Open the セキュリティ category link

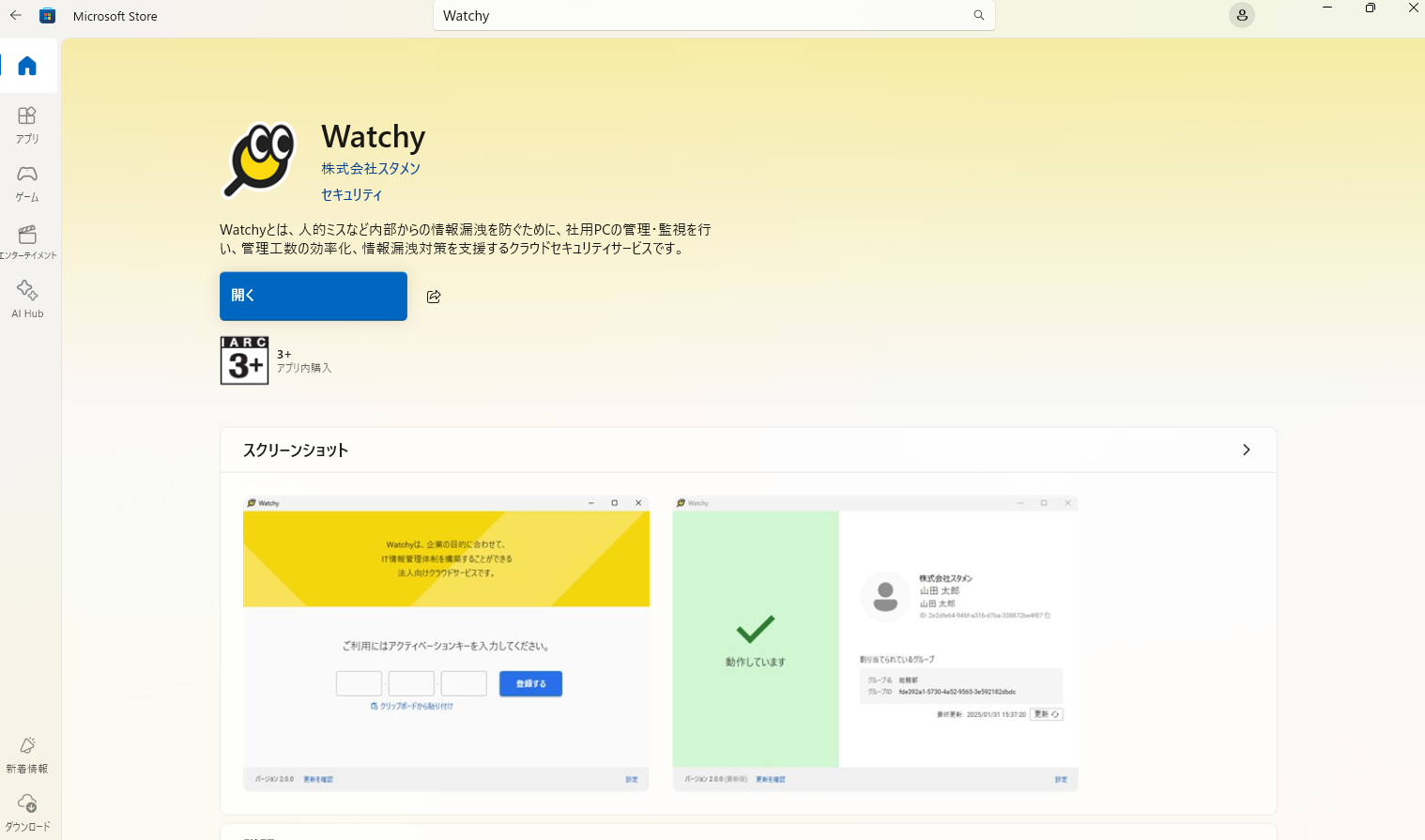pos(352,195)
